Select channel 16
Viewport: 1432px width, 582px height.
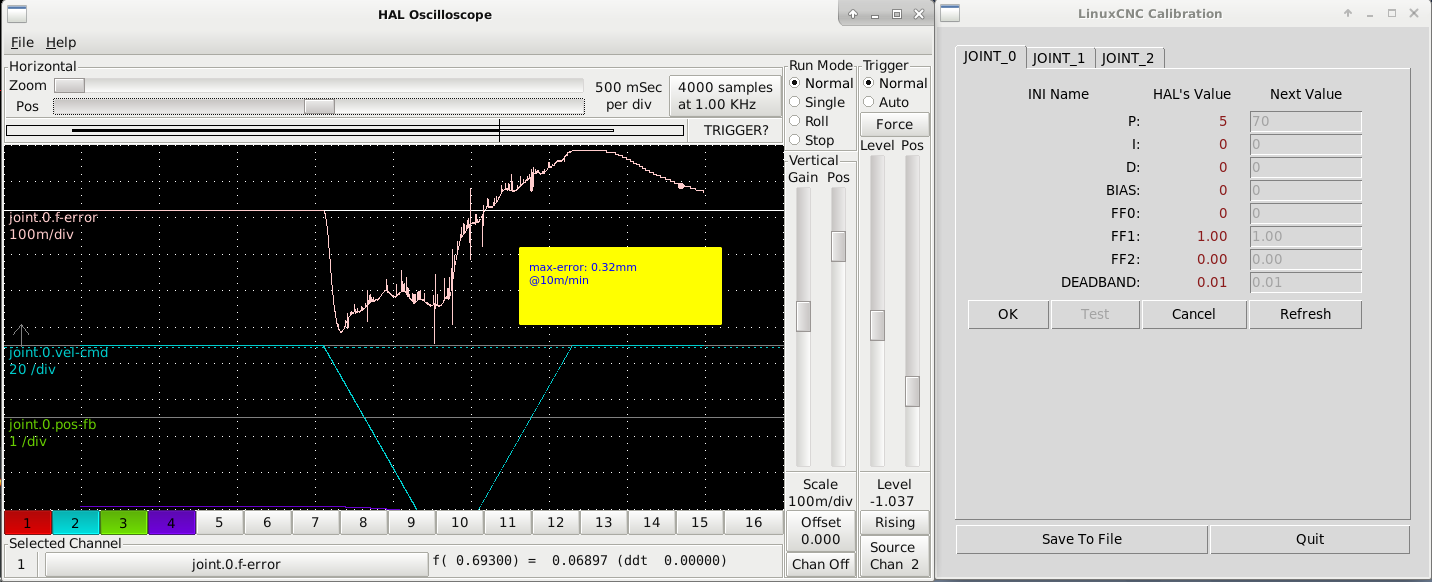pos(753,522)
